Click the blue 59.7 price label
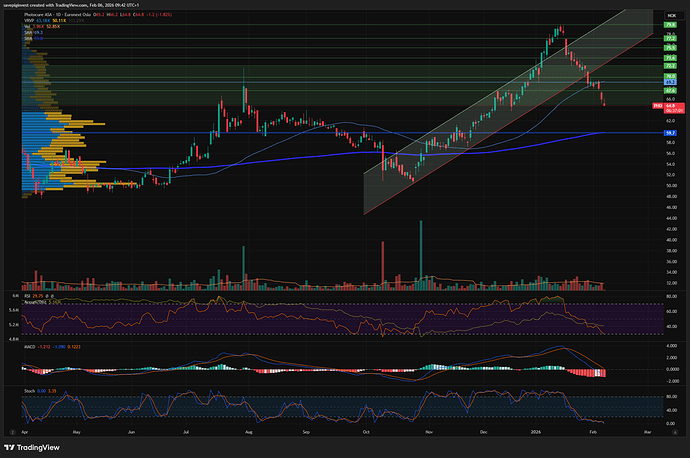This screenshot has height=458, width=690. pos(670,132)
